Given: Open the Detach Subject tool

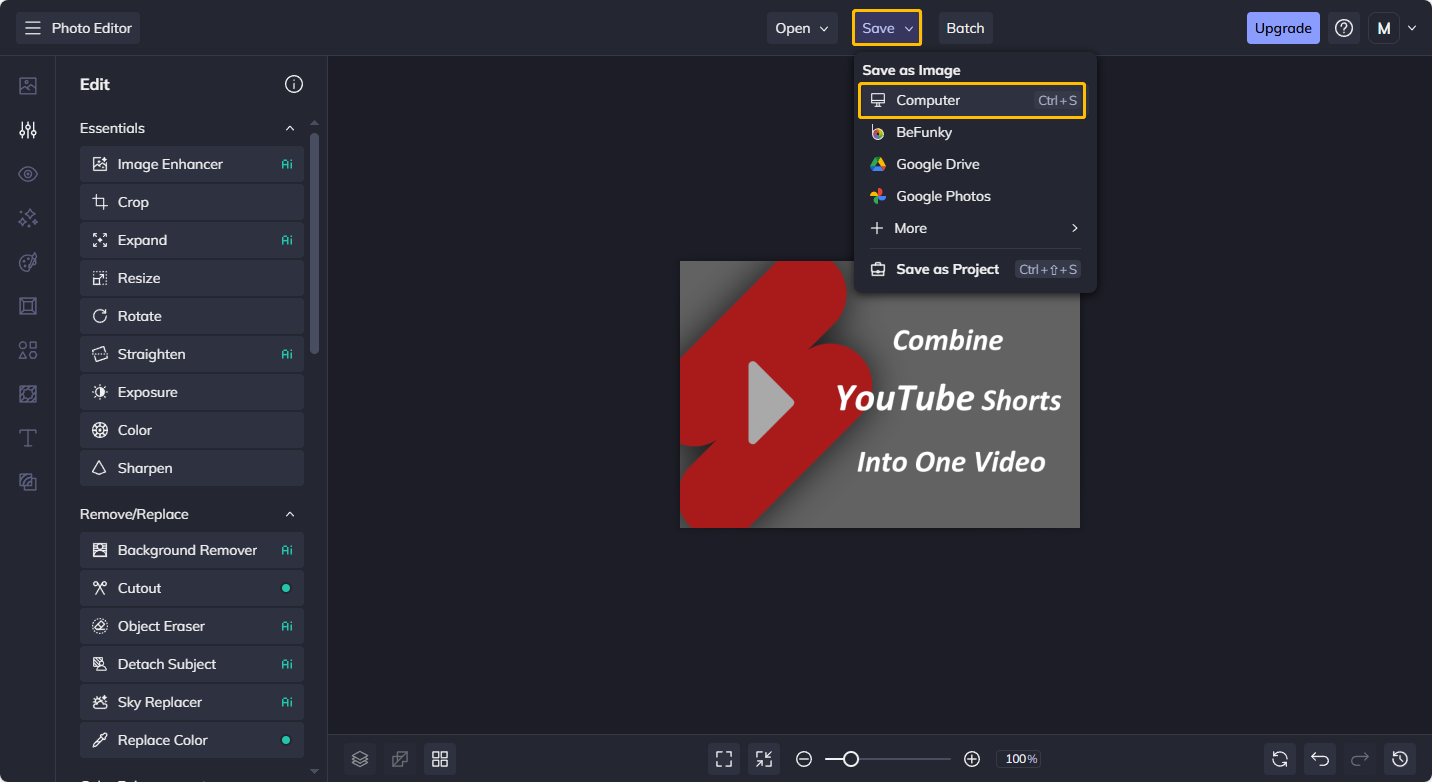Looking at the screenshot, I should click(192, 664).
